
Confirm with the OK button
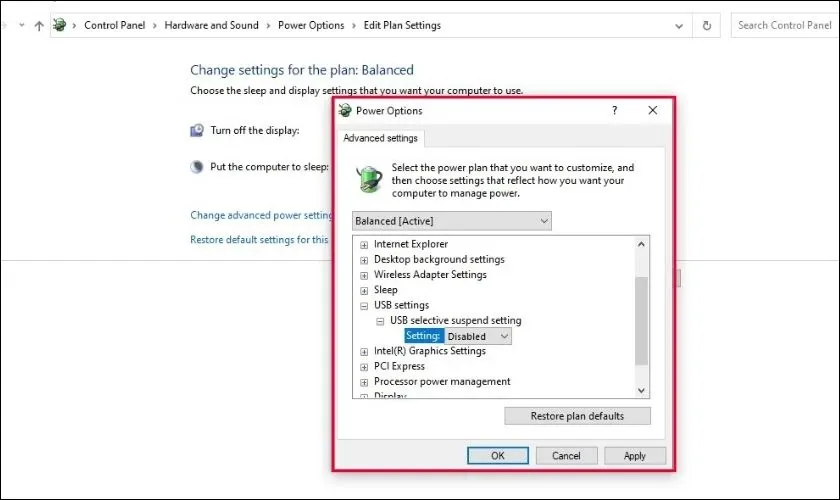click(498, 456)
